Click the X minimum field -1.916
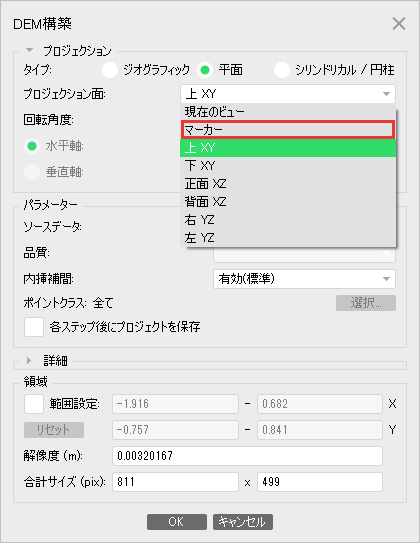This screenshot has height=543, width=420. point(175,404)
